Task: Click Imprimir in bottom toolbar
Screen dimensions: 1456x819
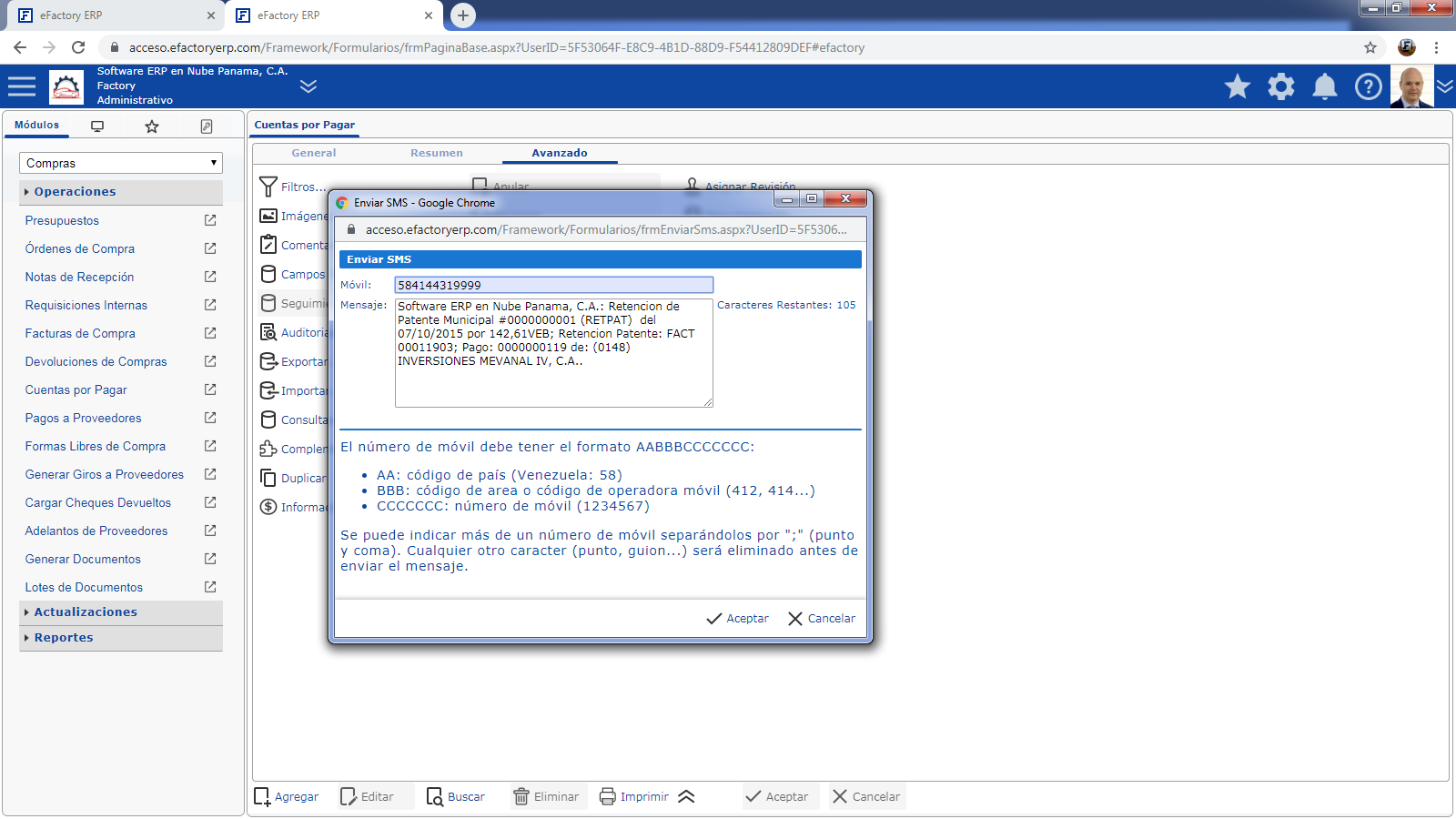Action: [x=634, y=797]
